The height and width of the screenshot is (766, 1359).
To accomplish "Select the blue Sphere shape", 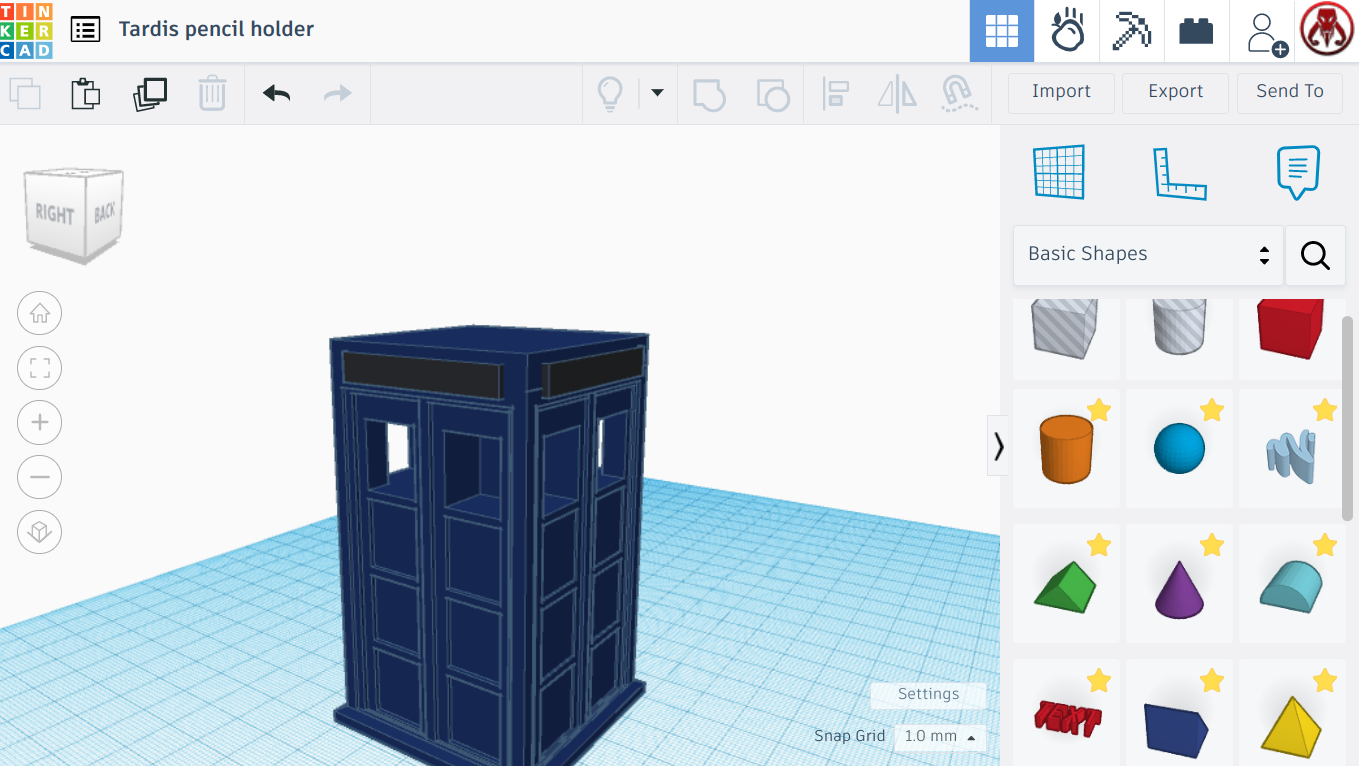I will (1179, 449).
